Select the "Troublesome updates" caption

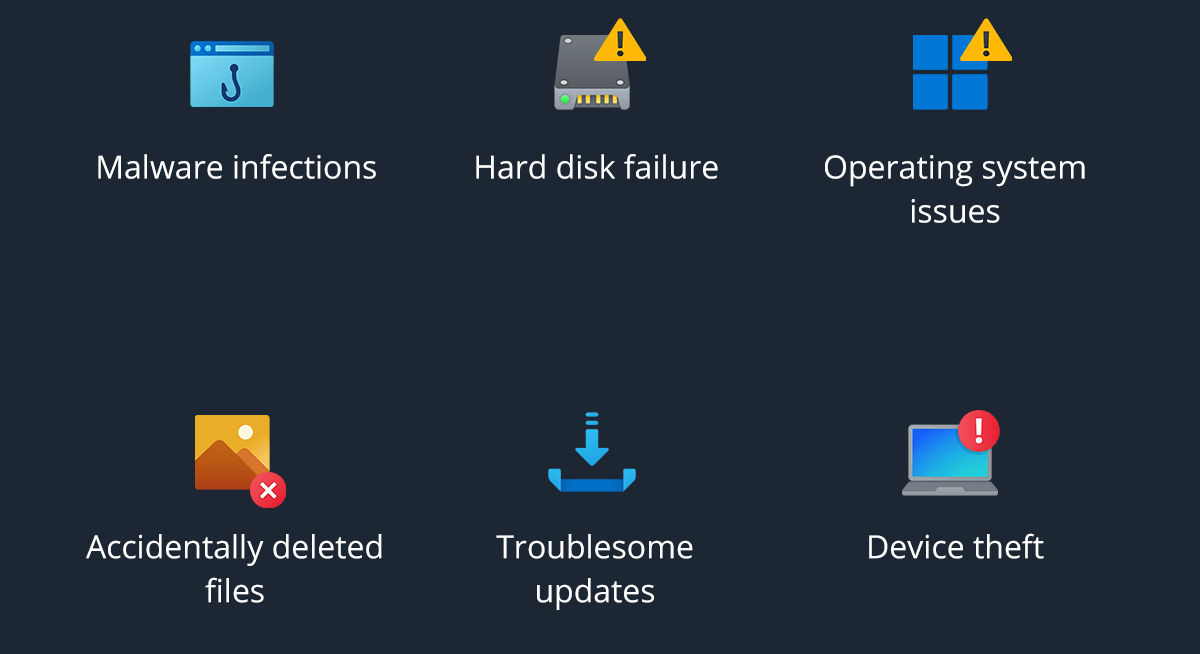(595, 569)
